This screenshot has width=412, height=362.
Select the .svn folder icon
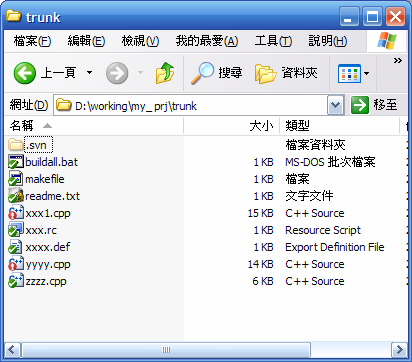click(15, 145)
